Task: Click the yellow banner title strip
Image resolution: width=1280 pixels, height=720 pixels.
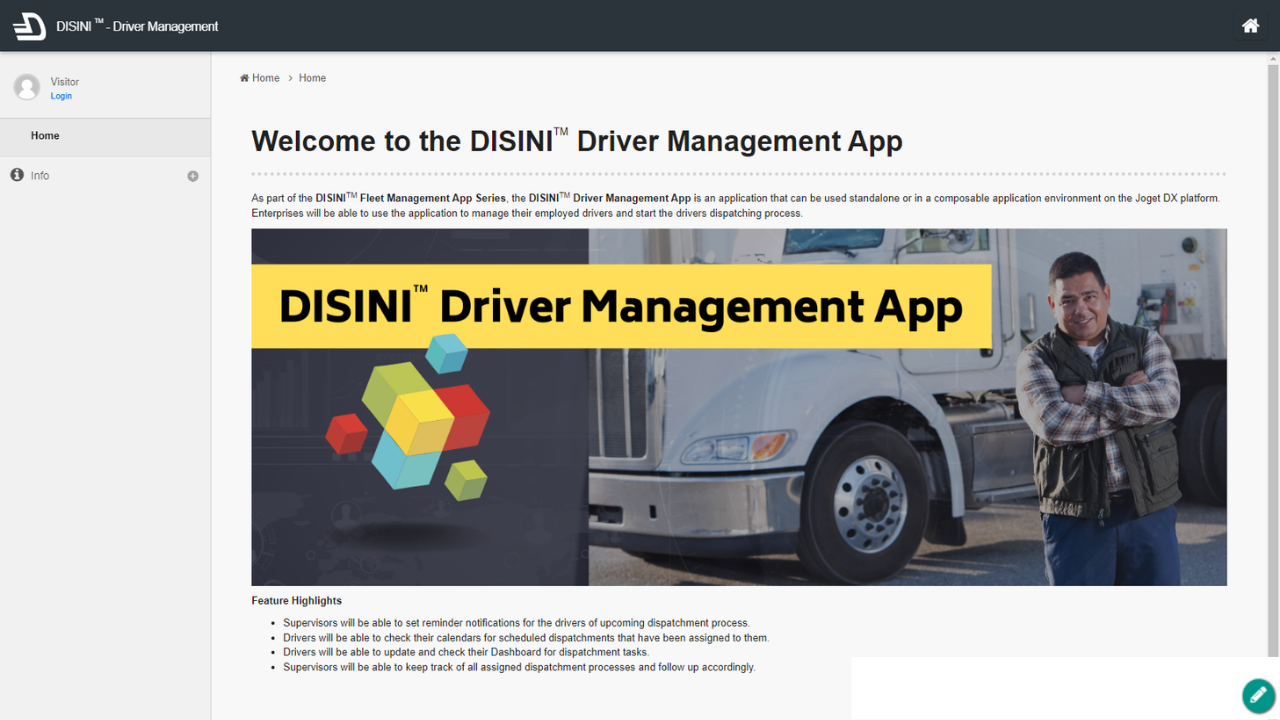Action: (x=620, y=306)
